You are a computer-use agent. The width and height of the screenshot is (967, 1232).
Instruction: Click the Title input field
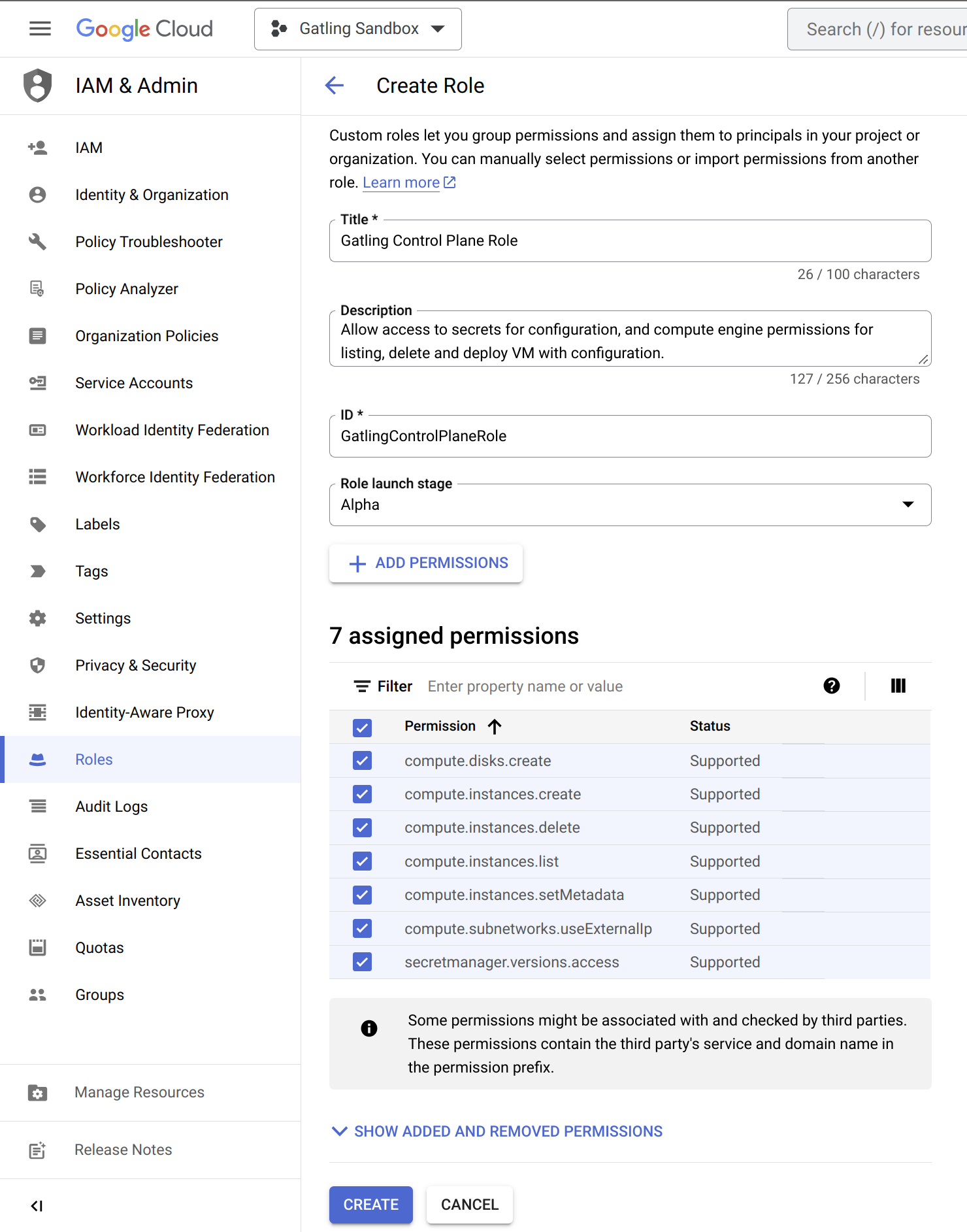click(x=630, y=241)
